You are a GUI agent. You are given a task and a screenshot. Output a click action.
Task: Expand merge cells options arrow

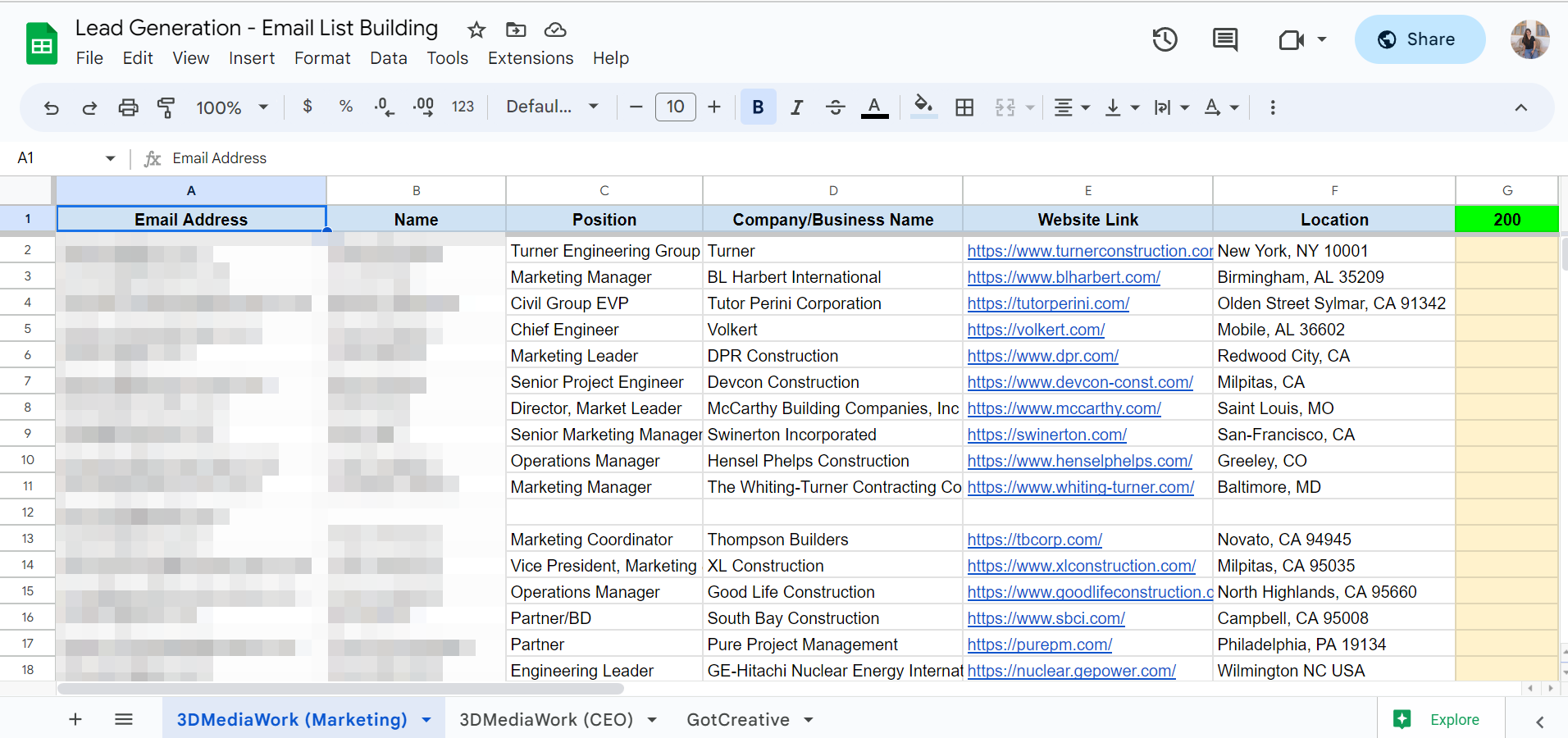pyautogui.click(x=1030, y=107)
